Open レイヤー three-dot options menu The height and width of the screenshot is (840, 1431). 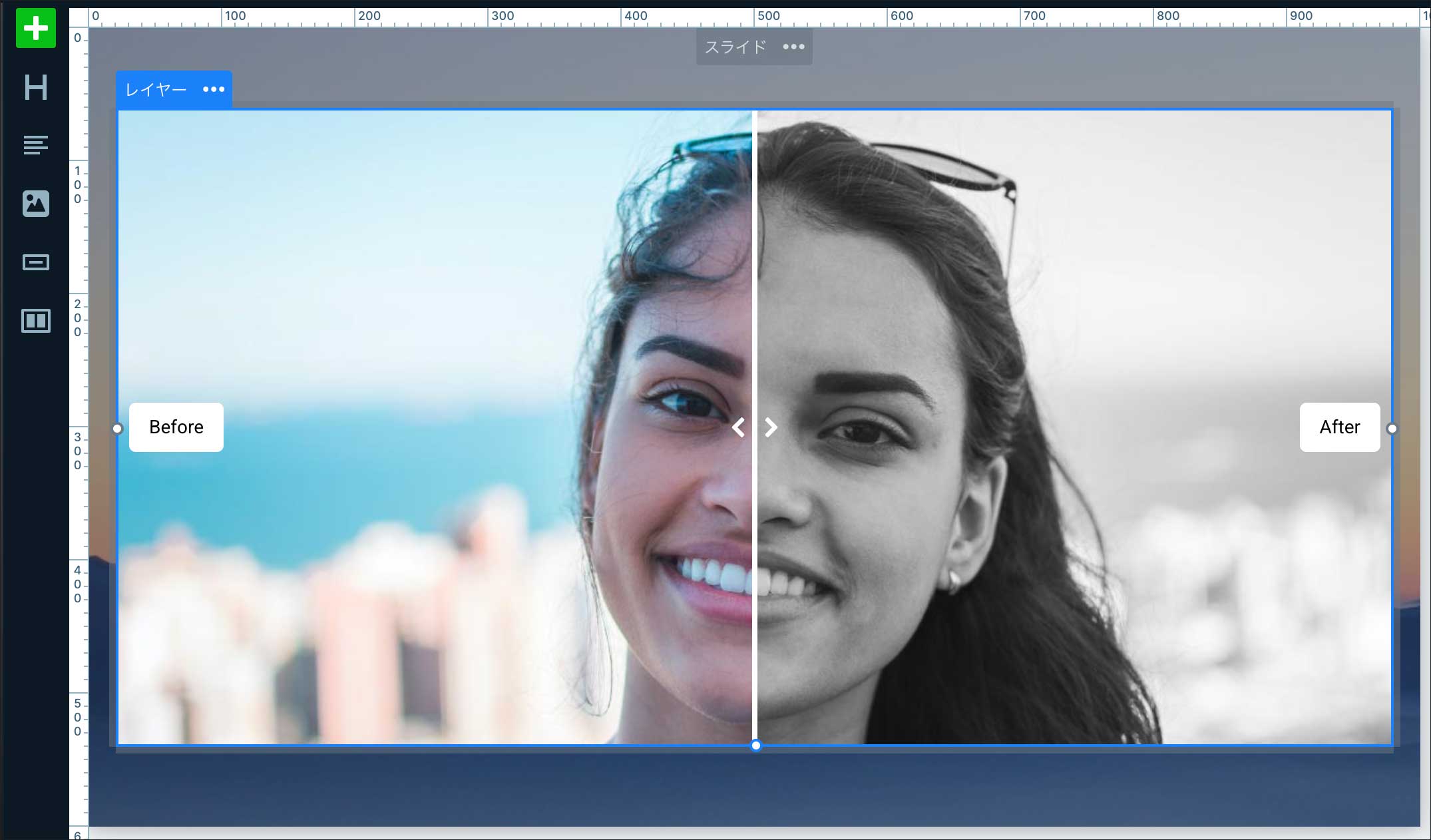coord(214,89)
